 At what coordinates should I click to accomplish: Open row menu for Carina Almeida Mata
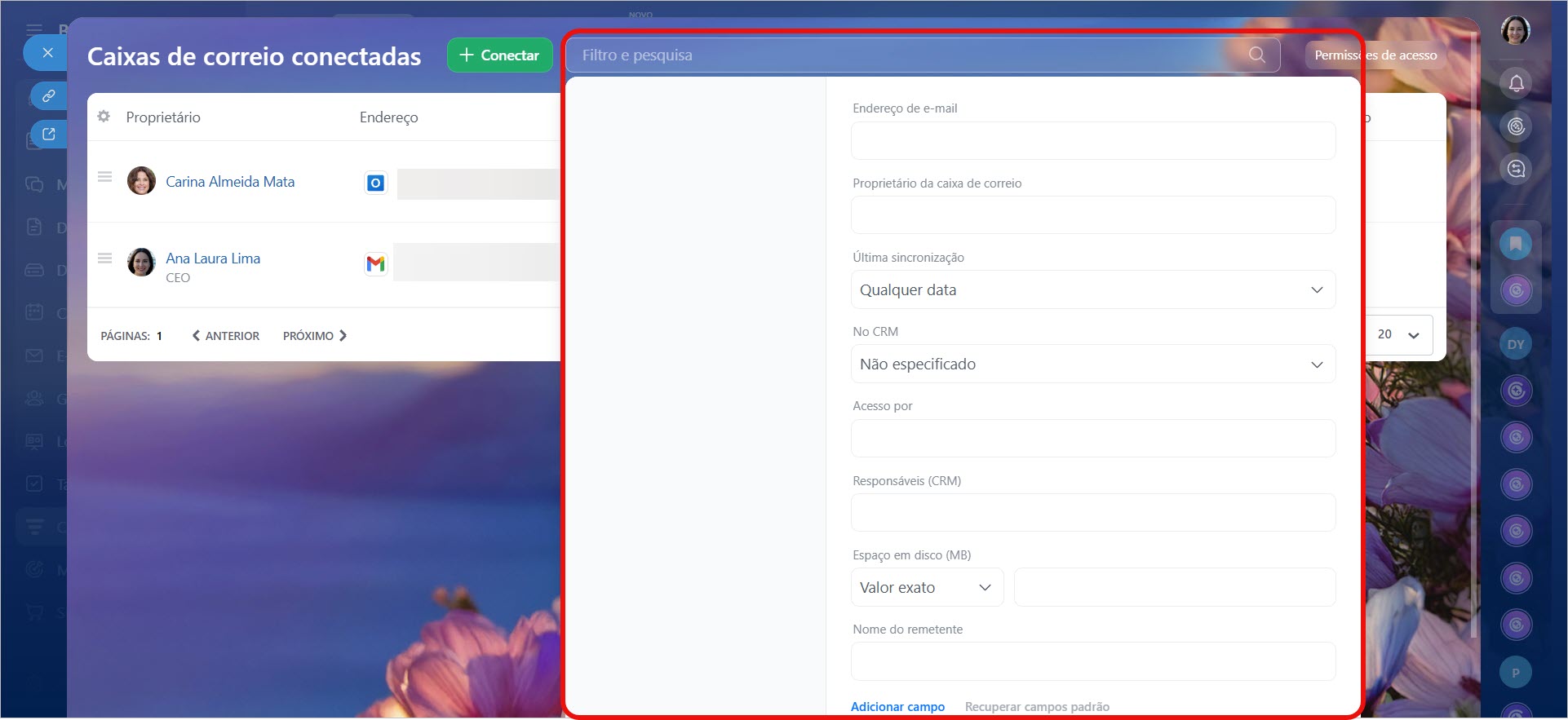point(104,177)
